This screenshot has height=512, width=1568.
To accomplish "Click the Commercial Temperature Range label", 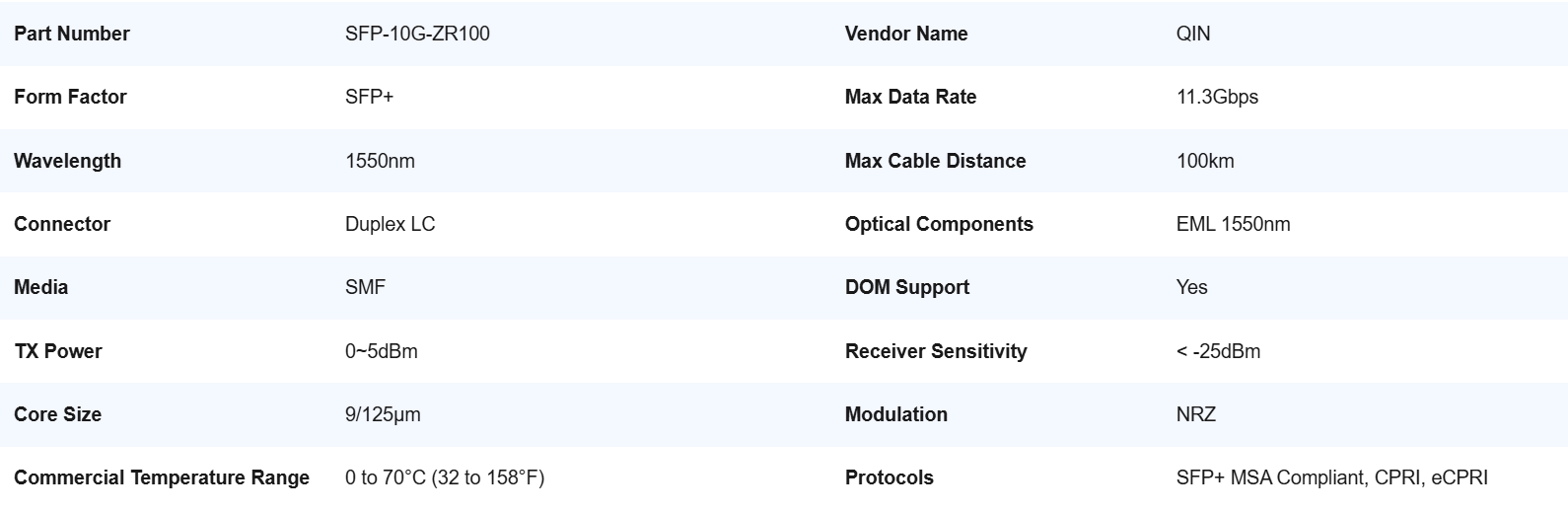I will point(162,477).
